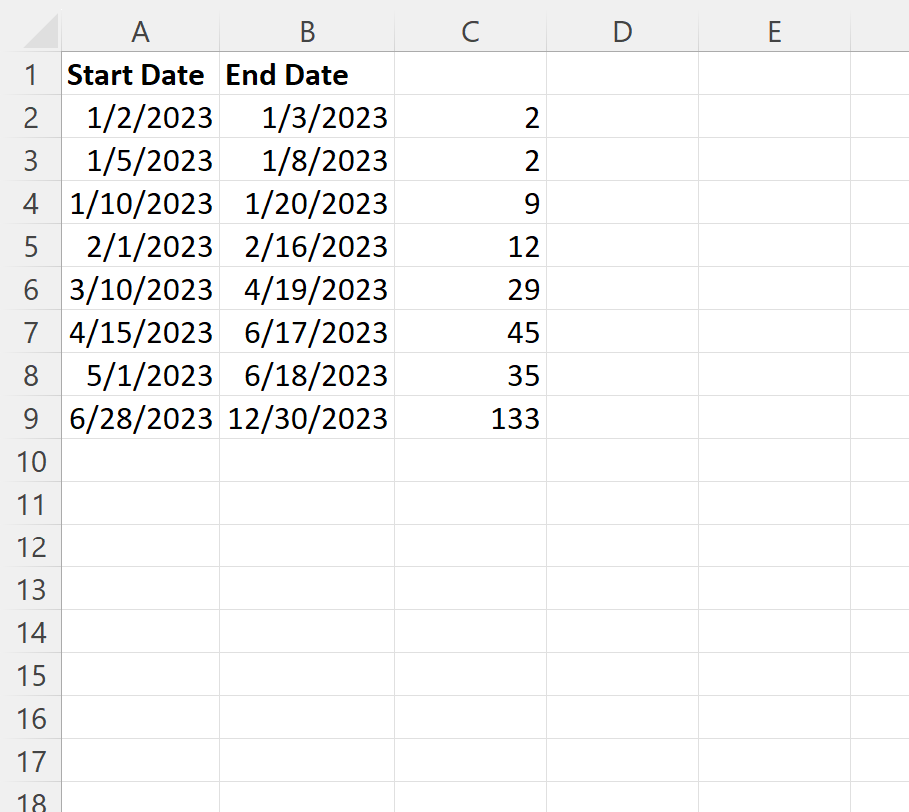Select row 1 header
The image size is (909, 812).
point(31,74)
